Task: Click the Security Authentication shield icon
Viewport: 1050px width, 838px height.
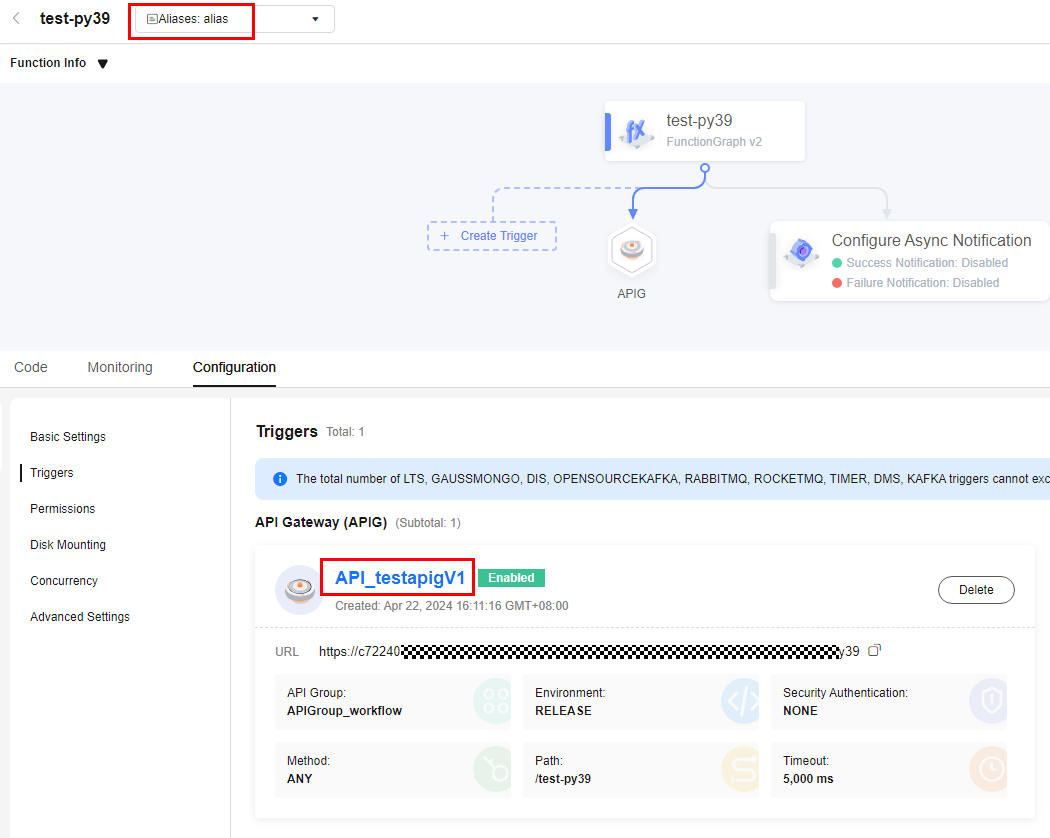Action: [x=989, y=701]
